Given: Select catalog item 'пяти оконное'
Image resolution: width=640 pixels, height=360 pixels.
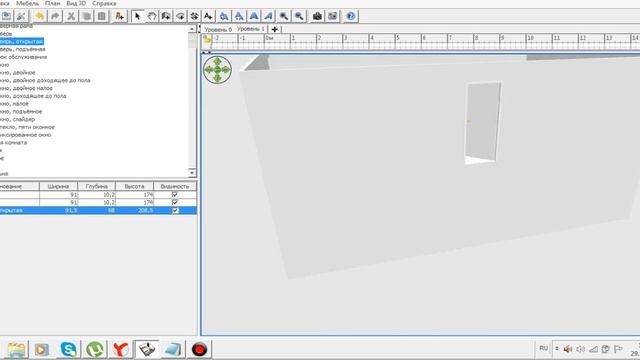Looking at the screenshot, I should pos(27,127).
